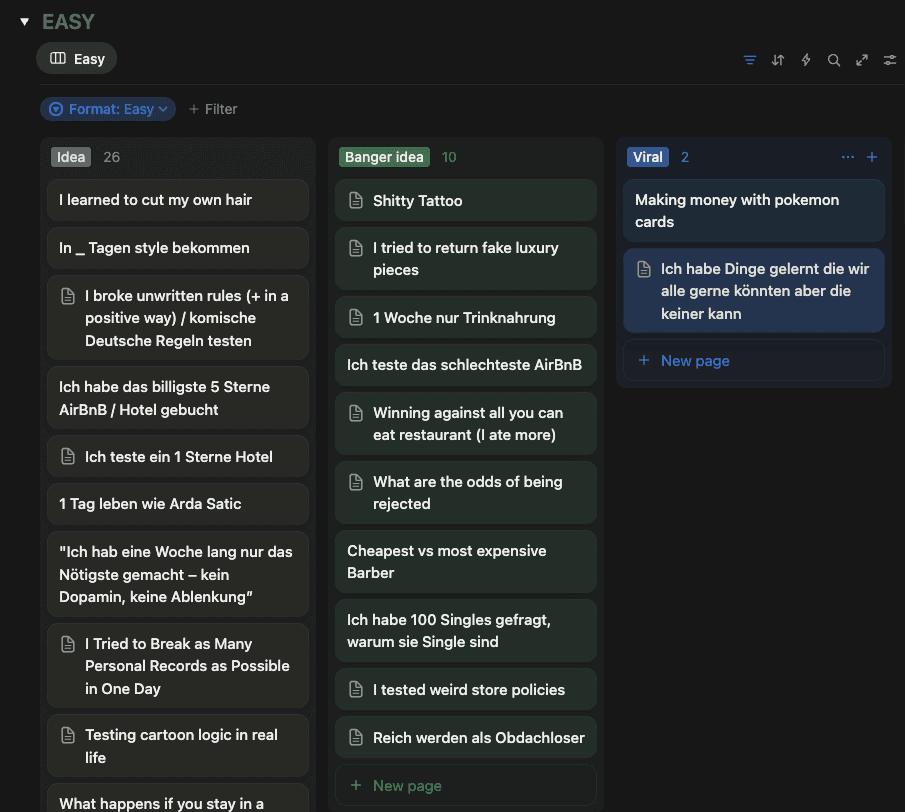This screenshot has width=905, height=812.
Task: Click the Banger idea column label
Action: (x=384, y=157)
